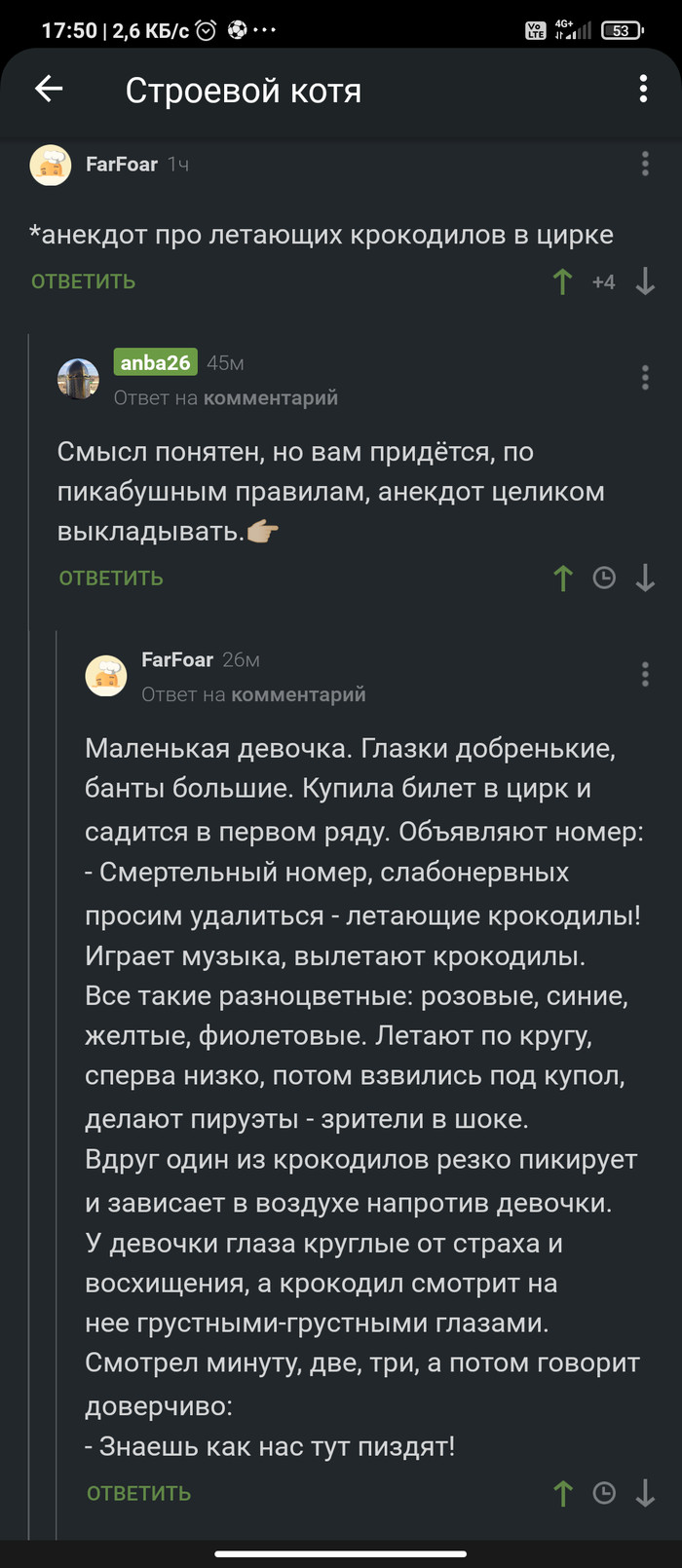
Task: Tap the back arrow in header
Action: 49,90
